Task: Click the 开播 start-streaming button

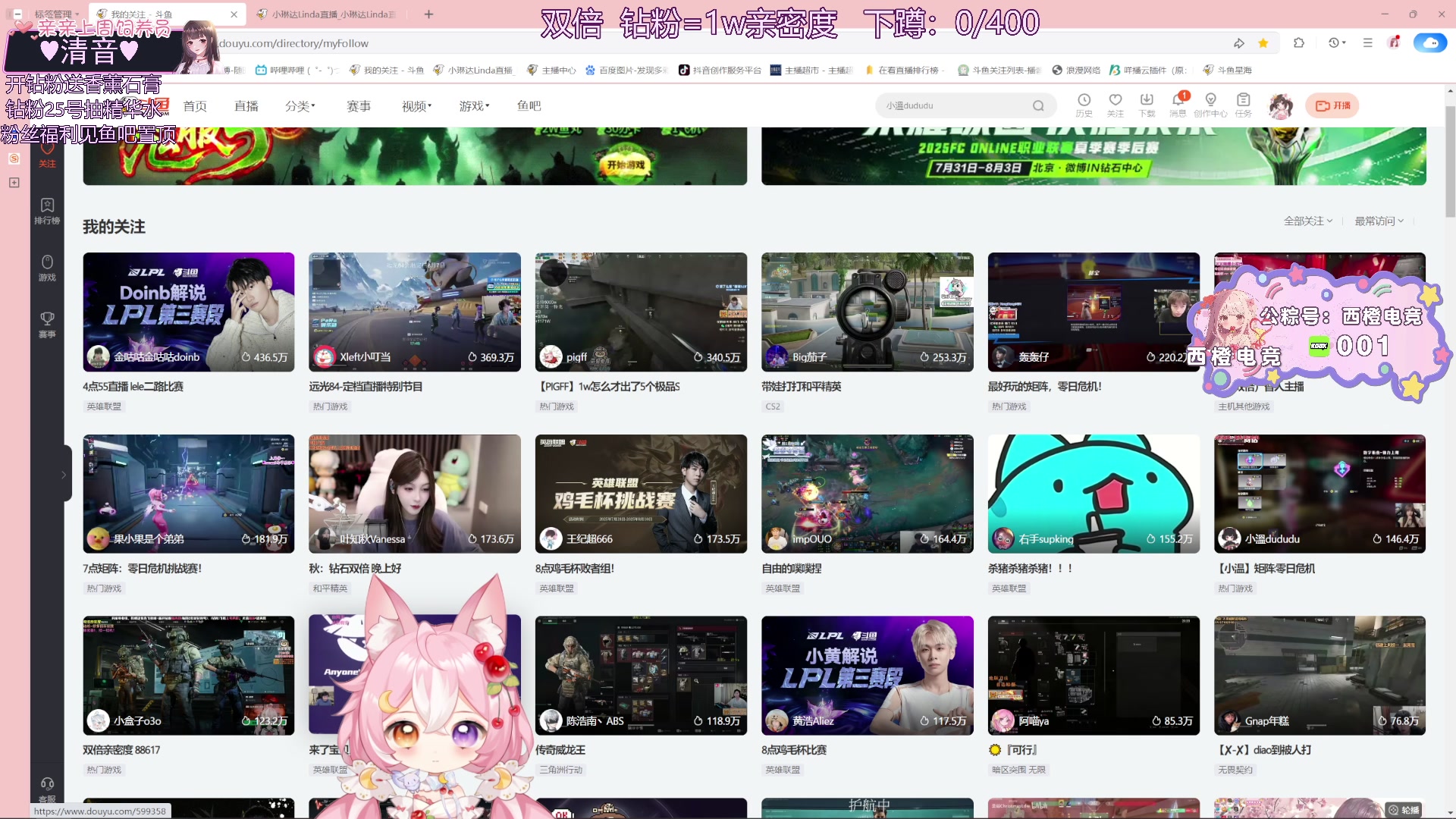Action: pyautogui.click(x=1332, y=105)
